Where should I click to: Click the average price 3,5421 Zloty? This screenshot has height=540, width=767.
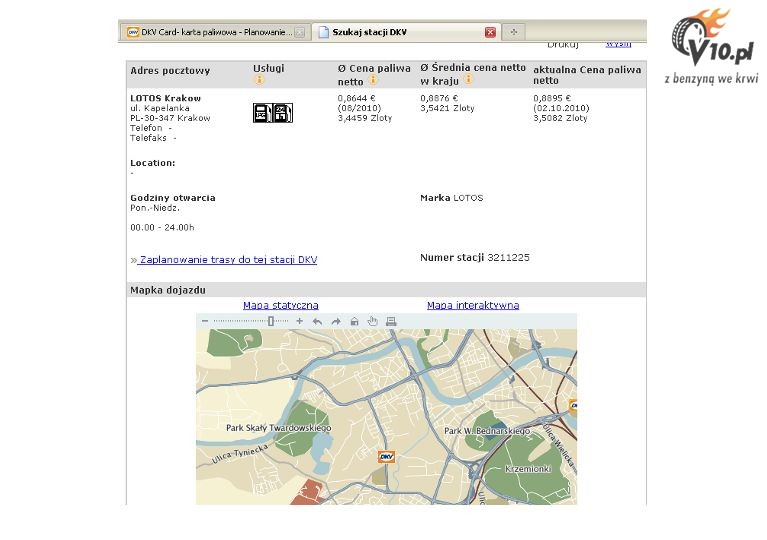coord(447,108)
